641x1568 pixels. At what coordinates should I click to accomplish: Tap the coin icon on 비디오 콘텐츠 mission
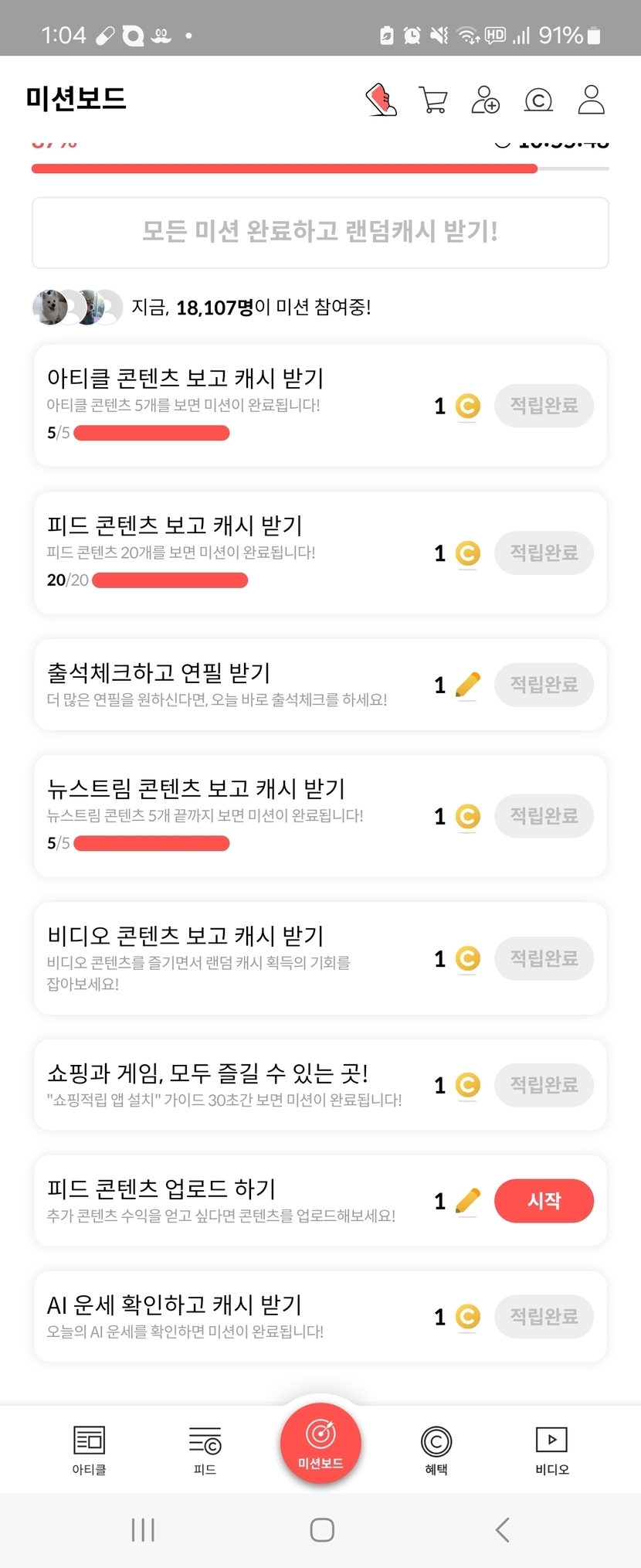(x=467, y=959)
